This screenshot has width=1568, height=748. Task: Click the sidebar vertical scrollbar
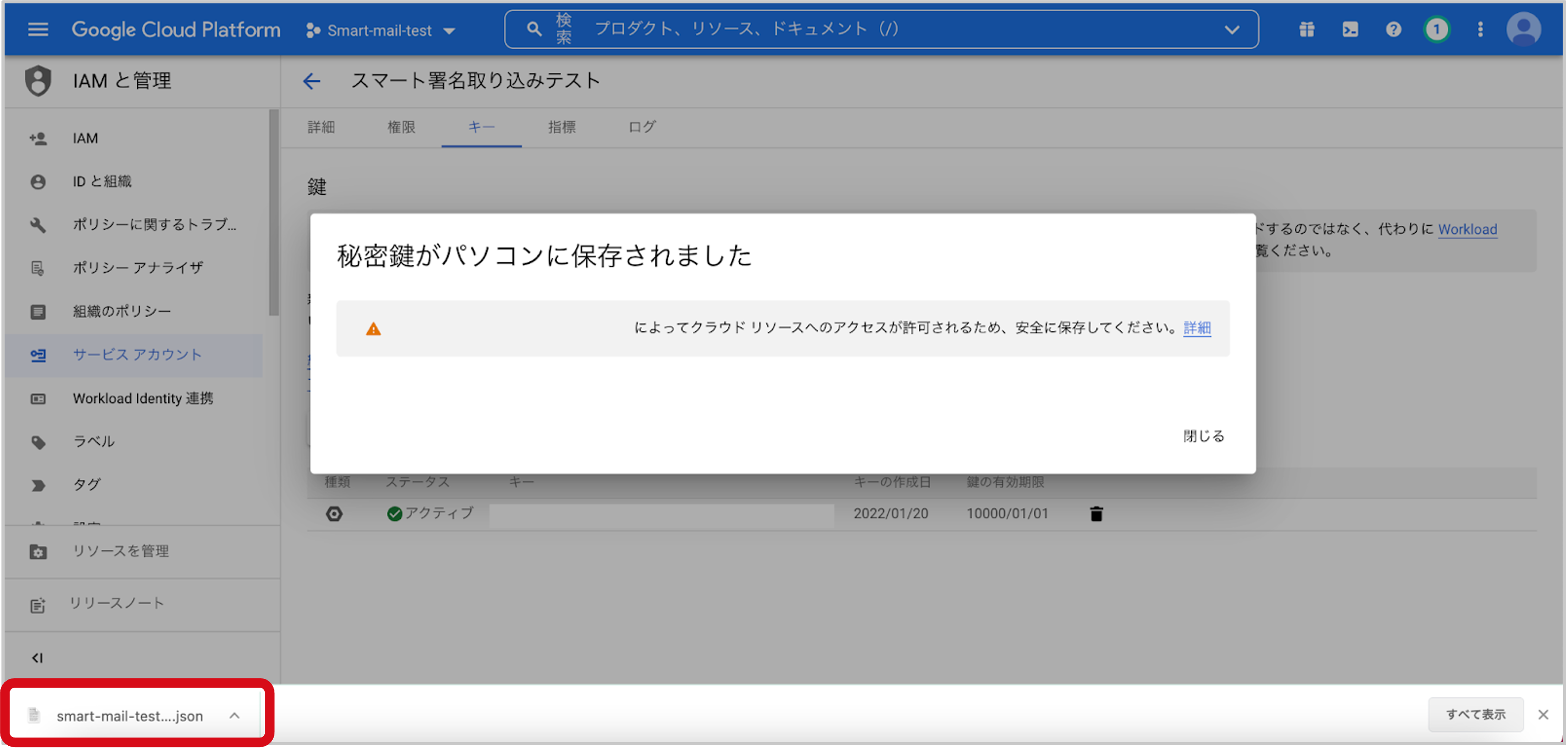pyautogui.click(x=274, y=213)
